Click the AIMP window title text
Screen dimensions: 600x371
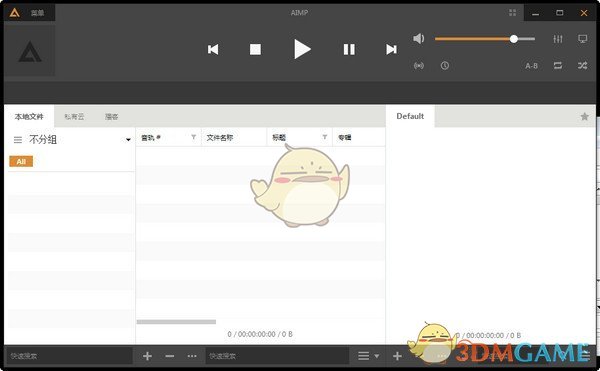(x=299, y=13)
